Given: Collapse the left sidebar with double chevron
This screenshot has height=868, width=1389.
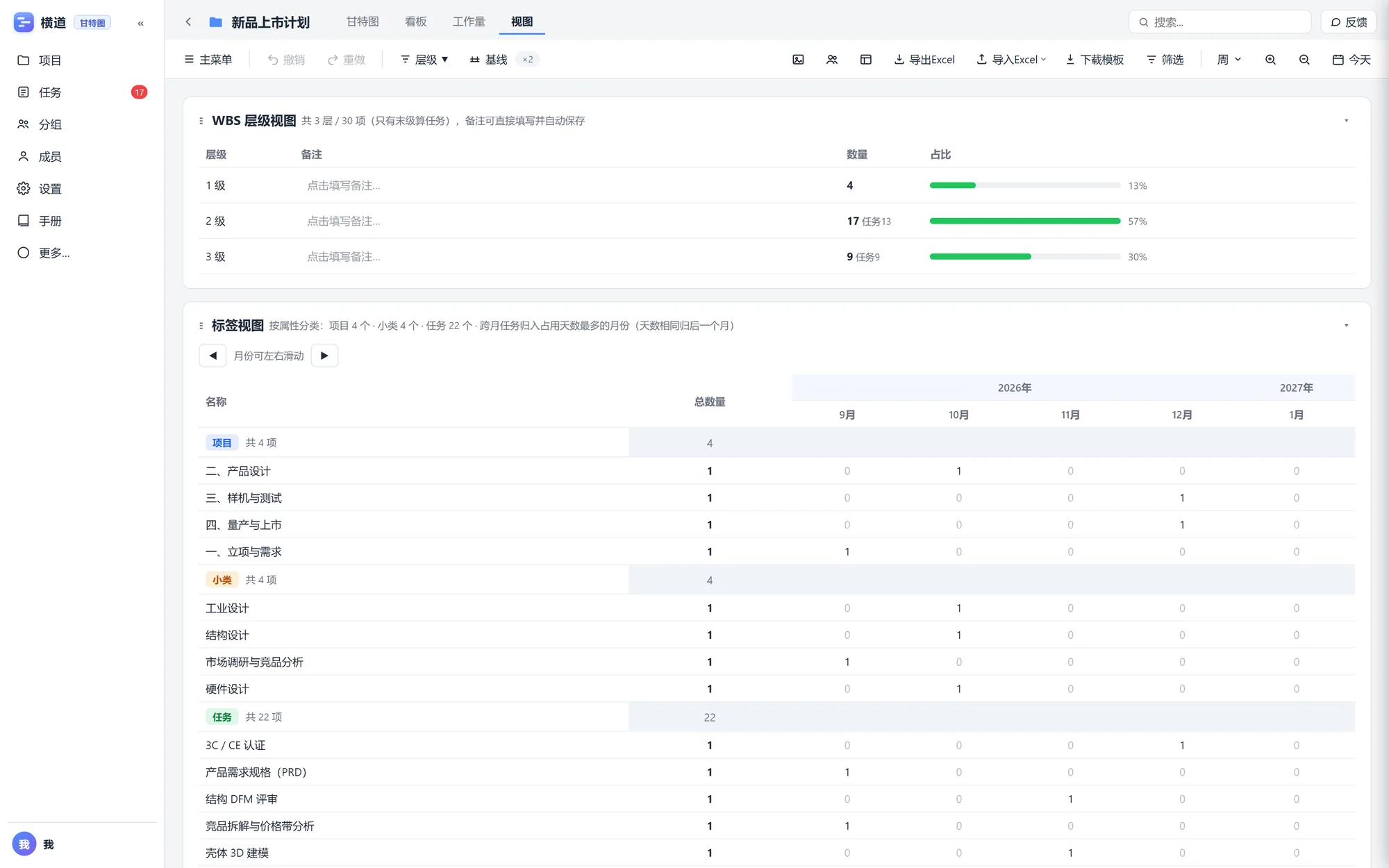Looking at the screenshot, I should click(x=140, y=23).
